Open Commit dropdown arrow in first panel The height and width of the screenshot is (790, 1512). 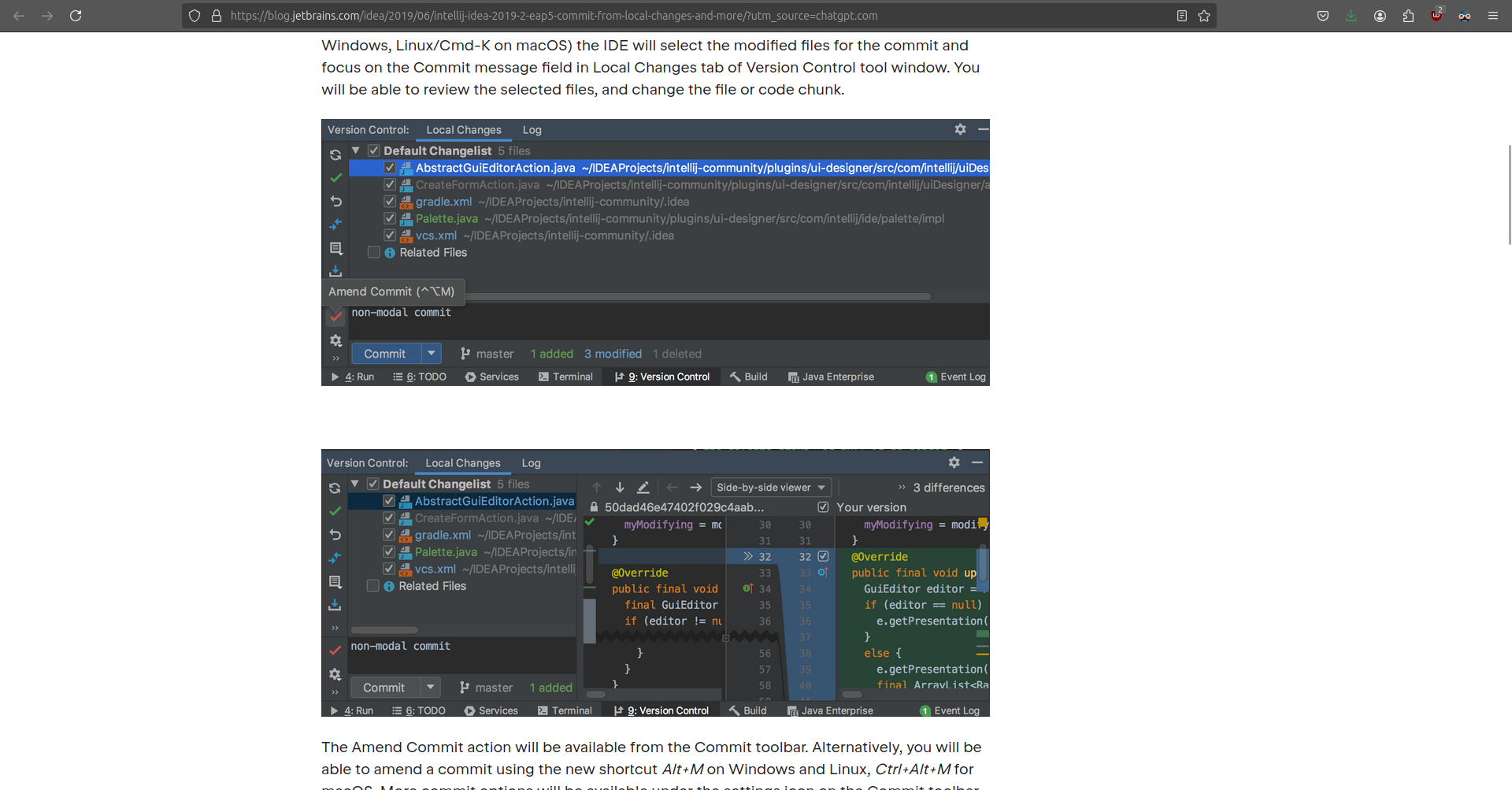[x=432, y=354]
